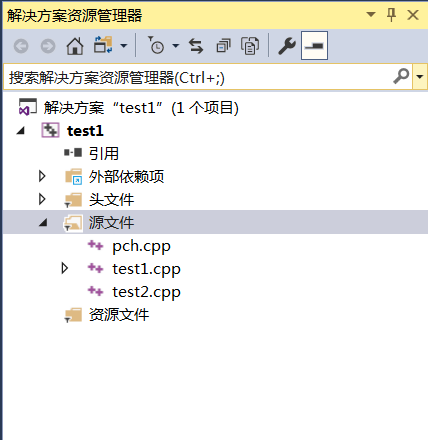Toggle the Preview Selected Items button
The width and height of the screenshot is (428, 440).
[314, 46]
